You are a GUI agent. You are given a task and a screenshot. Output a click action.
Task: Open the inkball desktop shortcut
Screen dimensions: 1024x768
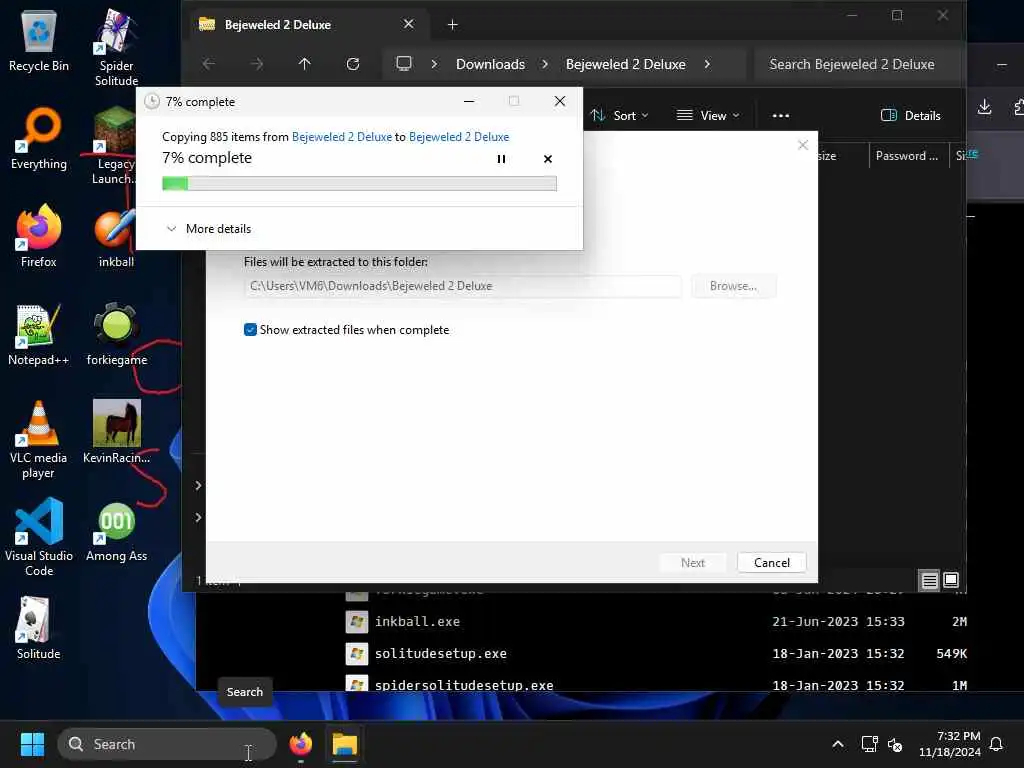(116, 238)
